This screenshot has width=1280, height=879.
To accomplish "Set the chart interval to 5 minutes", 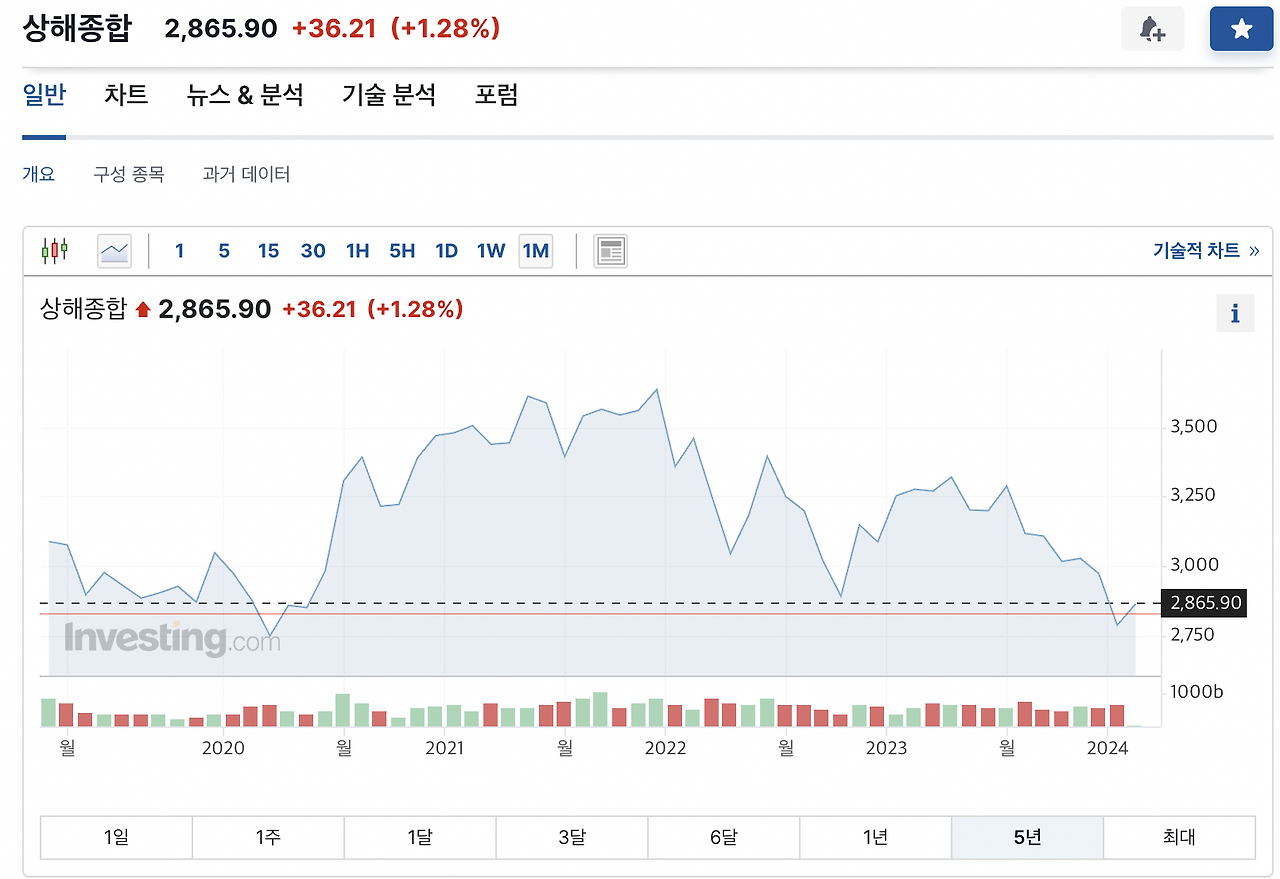I will click(x=224, y=251).
